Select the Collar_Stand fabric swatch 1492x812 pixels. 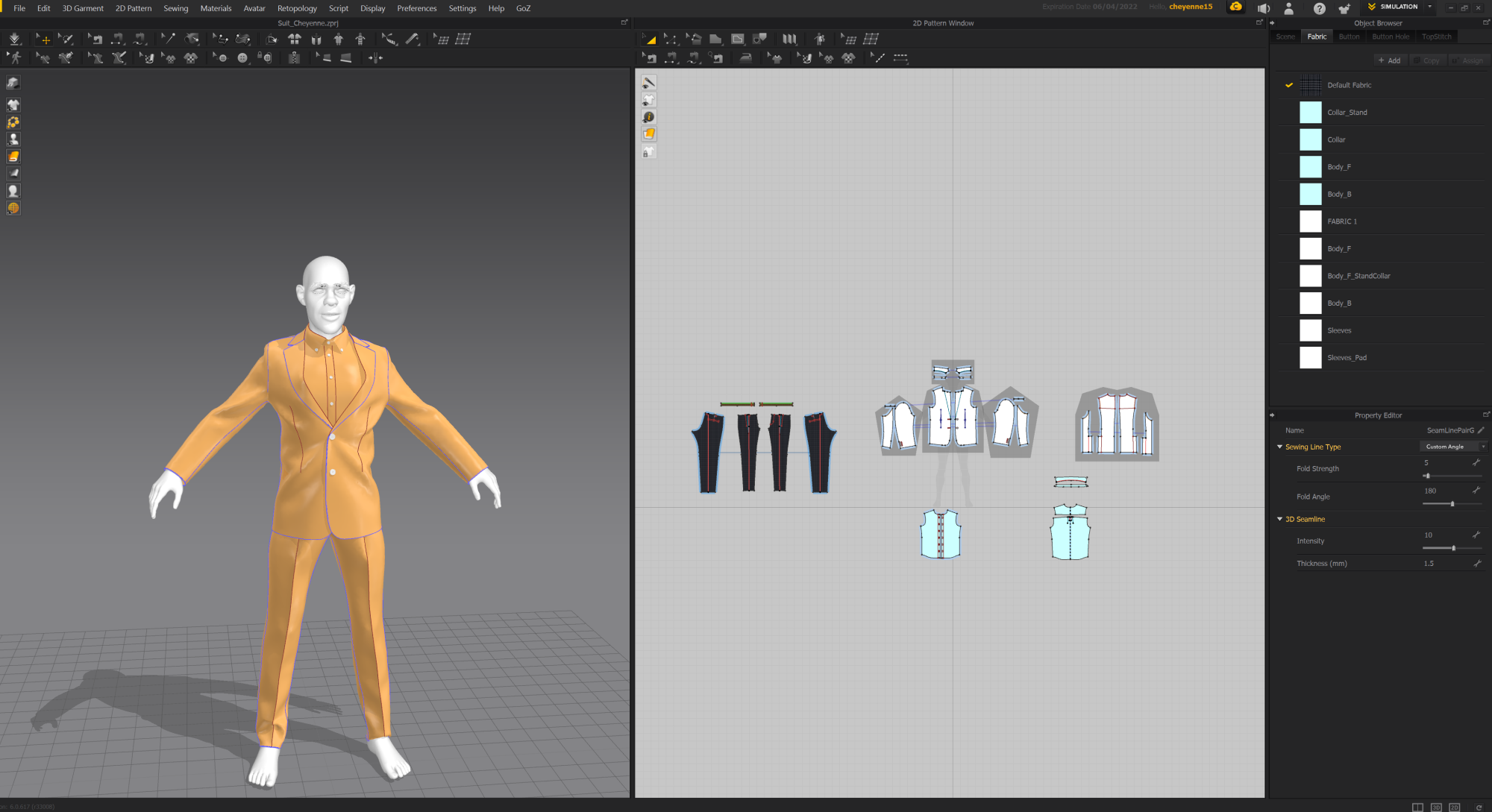point(1311,113)
